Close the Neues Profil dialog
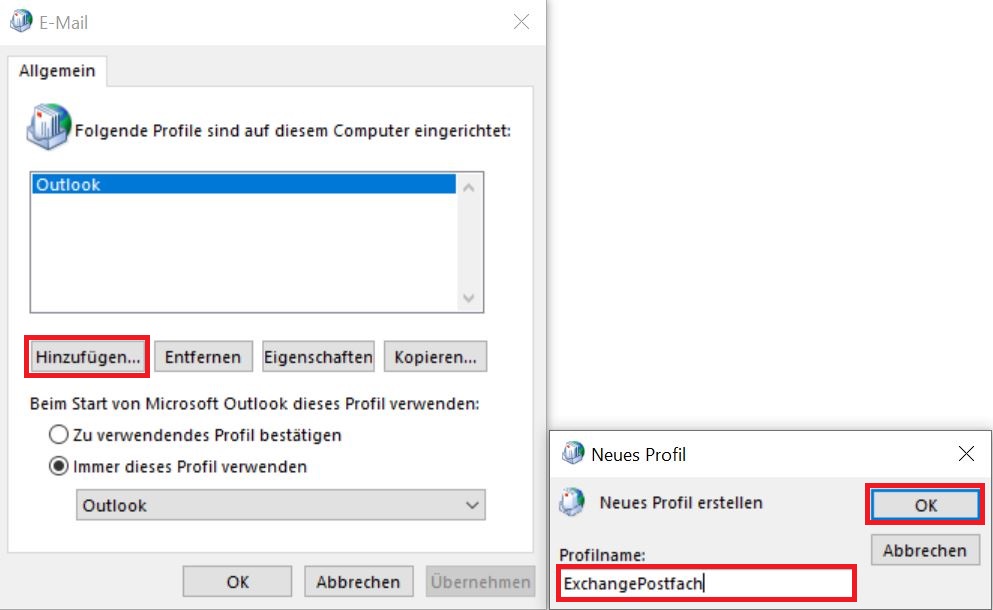993x610 pixels. pos(966,454)
